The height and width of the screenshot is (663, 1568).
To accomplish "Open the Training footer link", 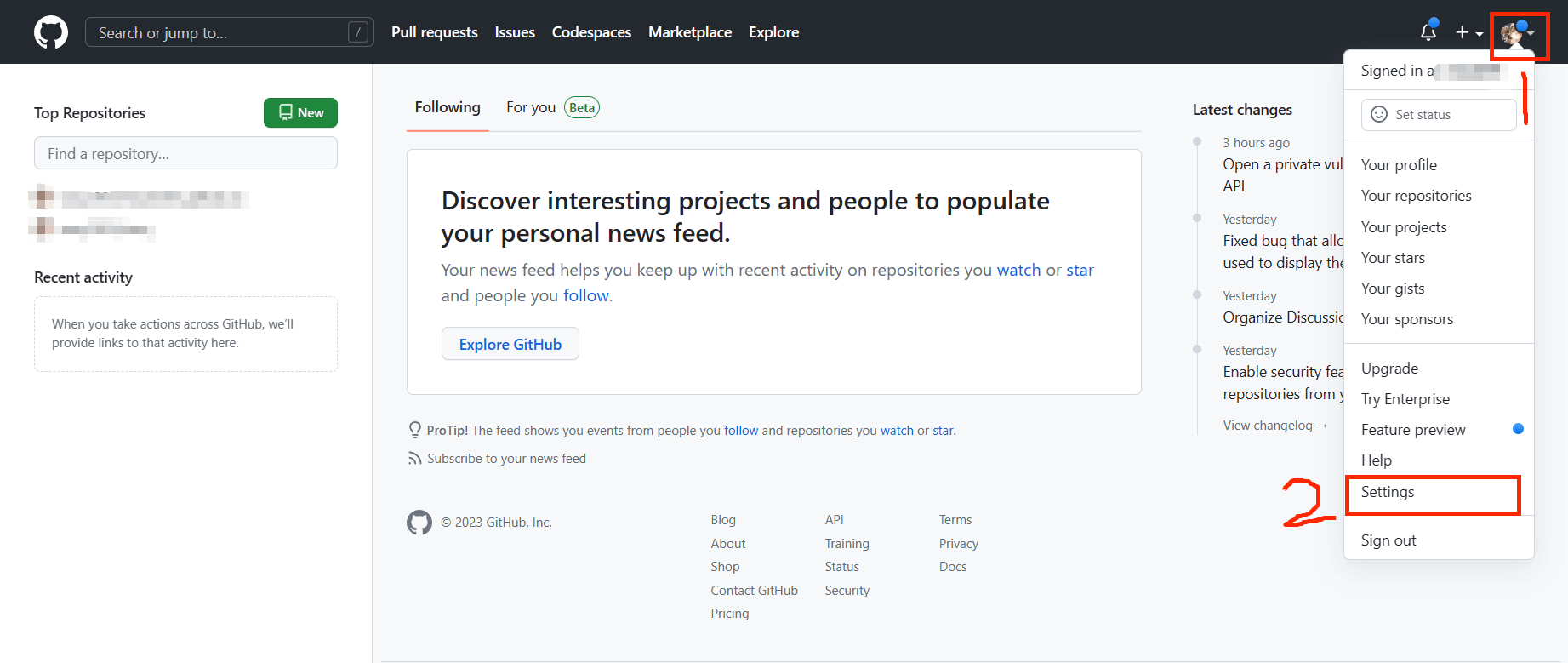I will pyautogui.click(x=847, y=544).
